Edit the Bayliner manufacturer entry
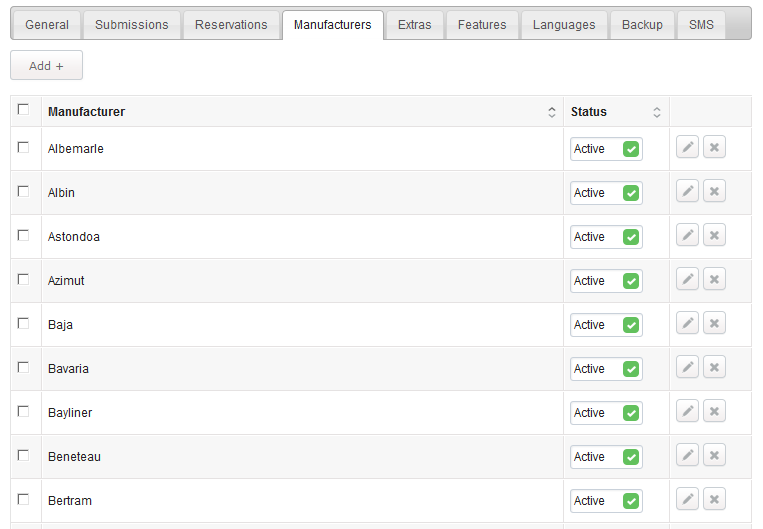 [x=687, y=411]
